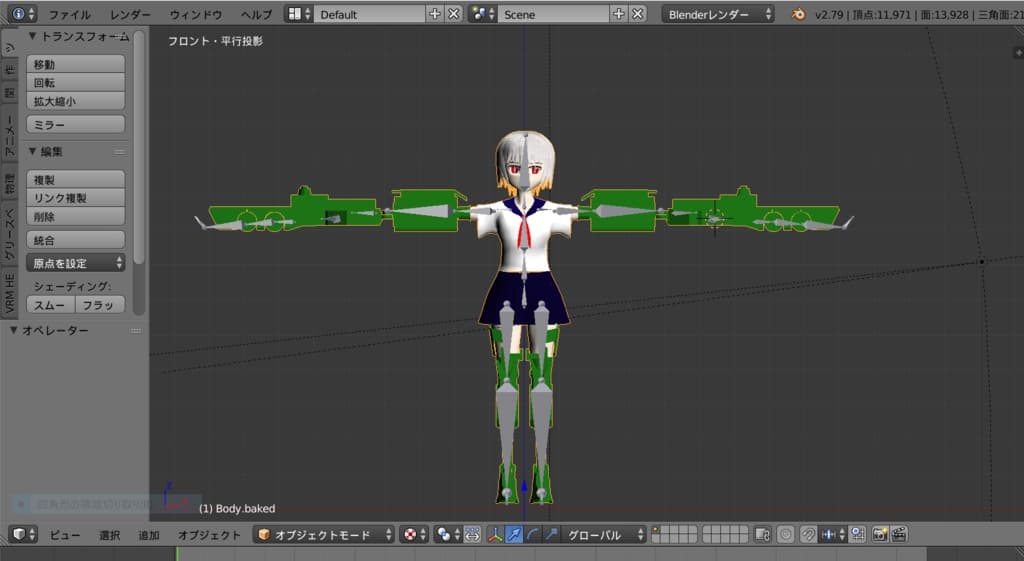1024x561 pixels.
Task: Click the add screen layout plus icon
Action: pyautogui.click(x=434, y=14)
